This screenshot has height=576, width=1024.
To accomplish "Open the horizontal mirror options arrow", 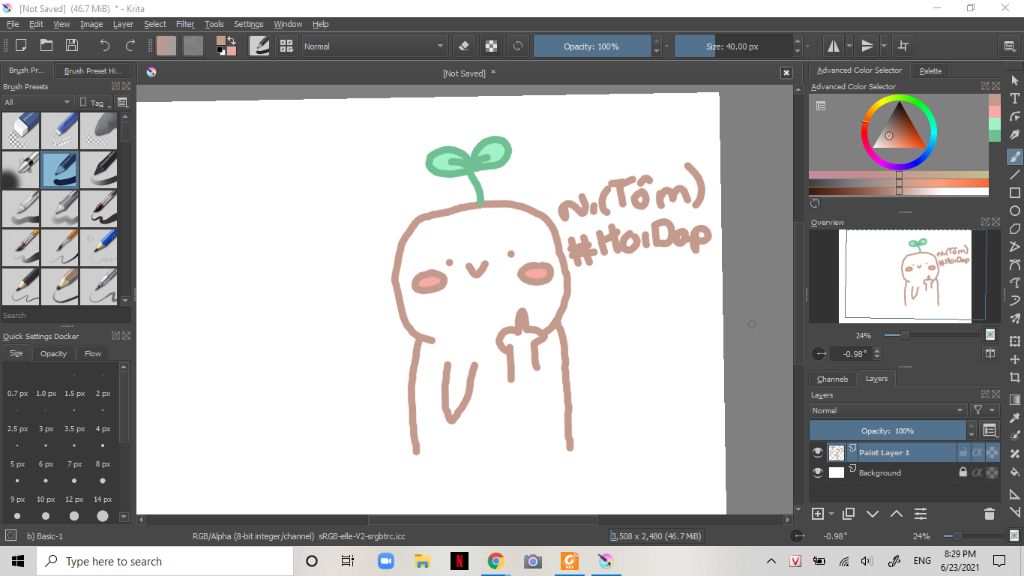I will [x=849, y=46].
